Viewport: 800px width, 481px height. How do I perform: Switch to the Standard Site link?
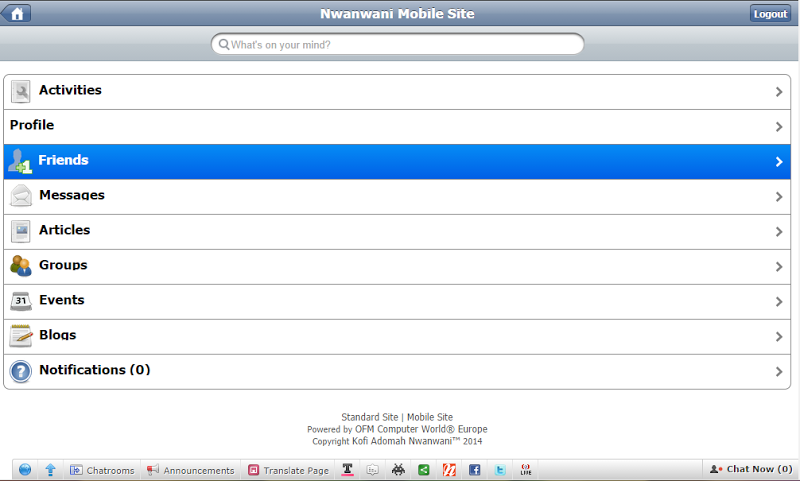point(369,417)
